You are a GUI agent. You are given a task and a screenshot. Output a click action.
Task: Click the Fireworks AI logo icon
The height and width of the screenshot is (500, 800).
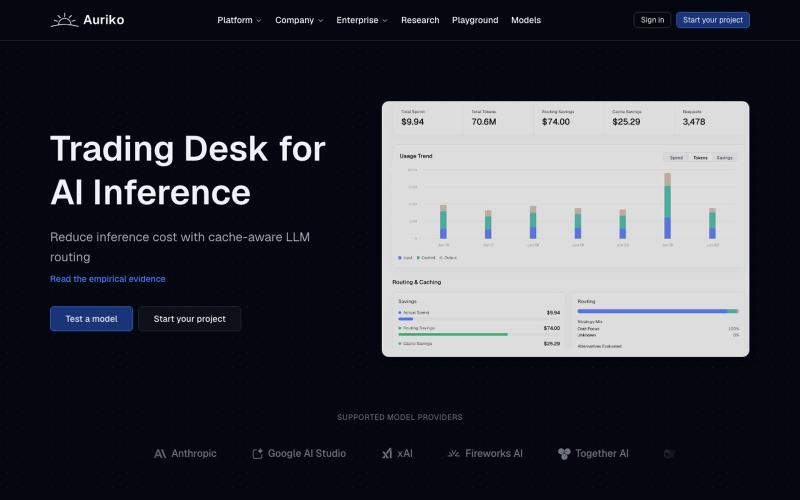coord(454,454)
